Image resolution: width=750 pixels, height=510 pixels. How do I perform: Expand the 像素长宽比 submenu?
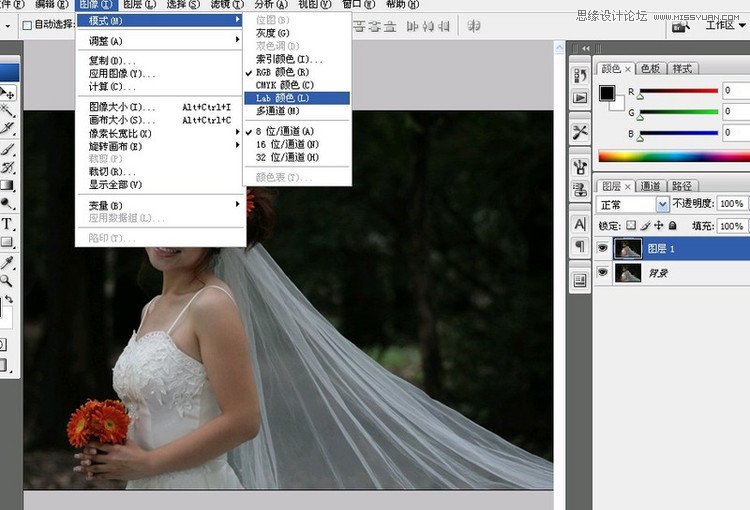(x=161, y=133)
